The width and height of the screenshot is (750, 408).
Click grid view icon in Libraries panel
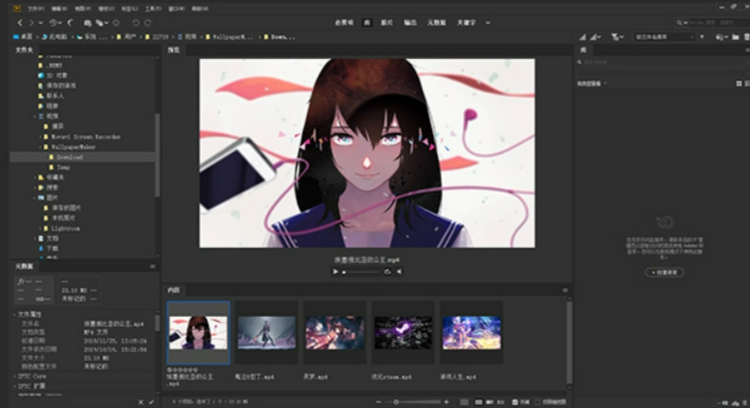[739, 83]
